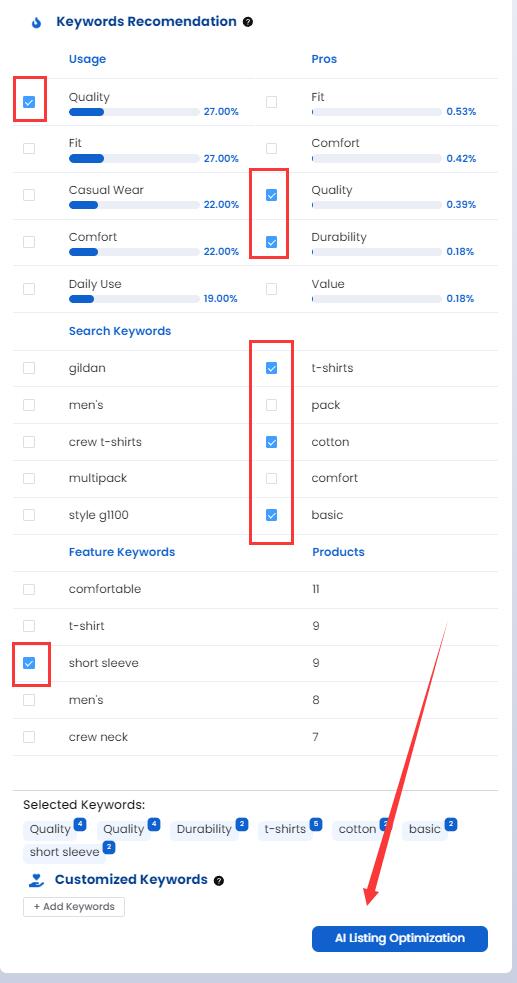This screenshot has height=983, width=517.
Task: Check the Value pros checkbox
Action: point(271,288)
